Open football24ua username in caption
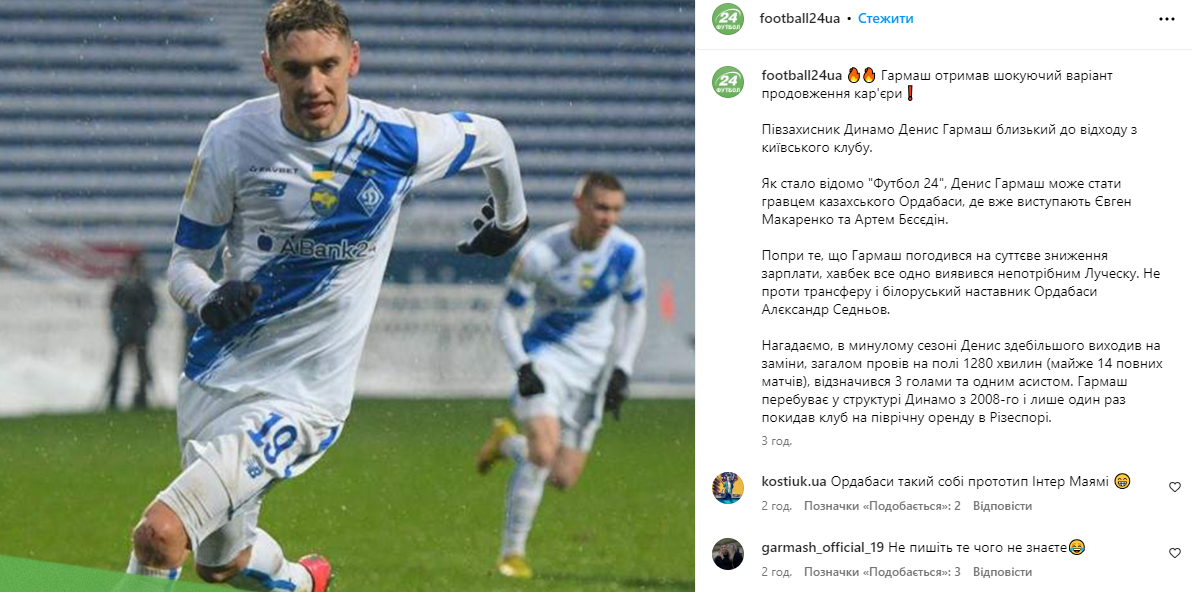This screenshot has height=592, width=1192. pyautogui.click(x=801, y=75)
